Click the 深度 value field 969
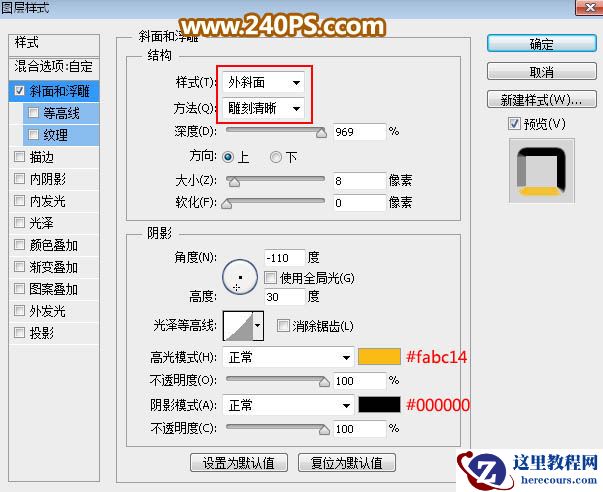The height and width of the screenshot is (492, 603). [x=359, y=132]
